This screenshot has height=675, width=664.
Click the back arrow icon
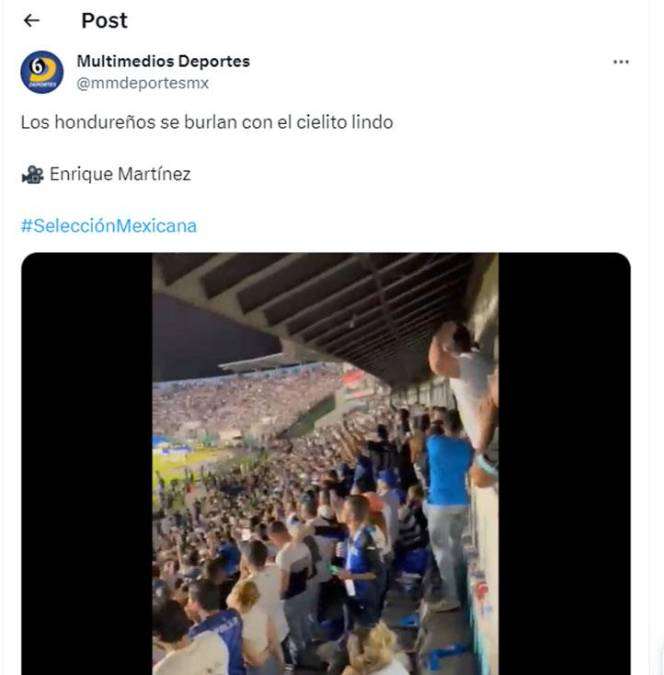[x=31, y=20]
